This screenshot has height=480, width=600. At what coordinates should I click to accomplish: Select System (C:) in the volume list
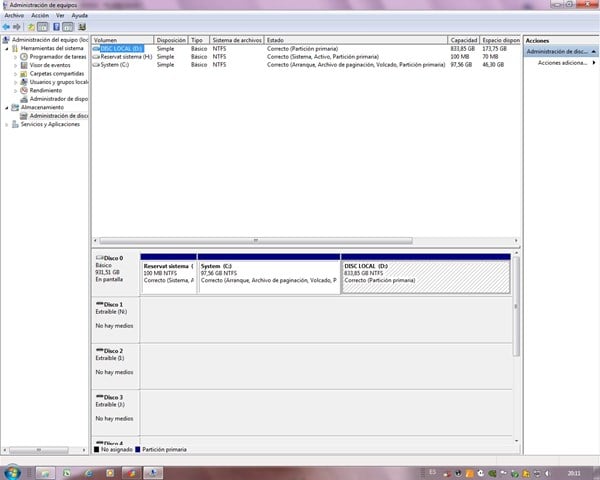114,65
